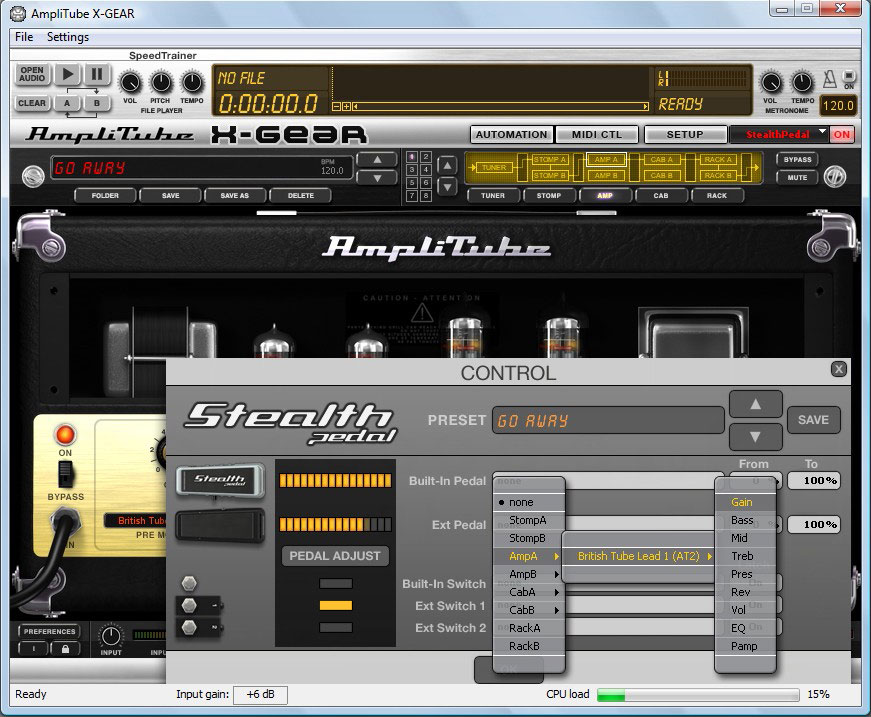Click the PEDAL ADJUST button

point(335,556)
